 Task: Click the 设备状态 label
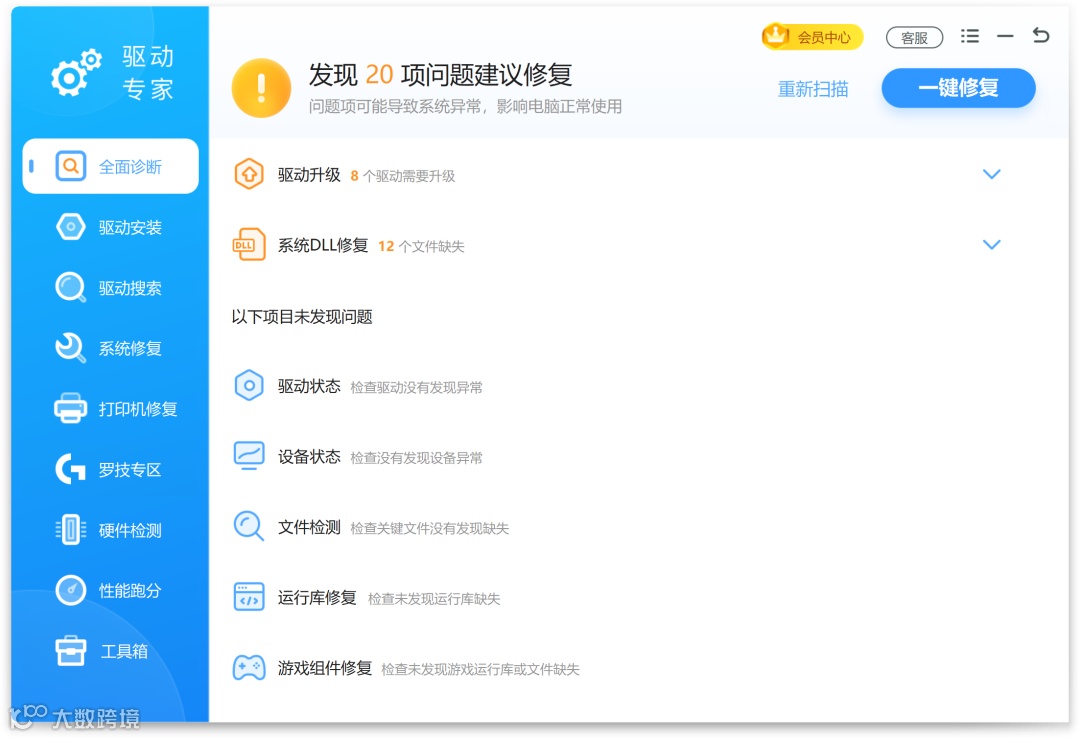309,457
